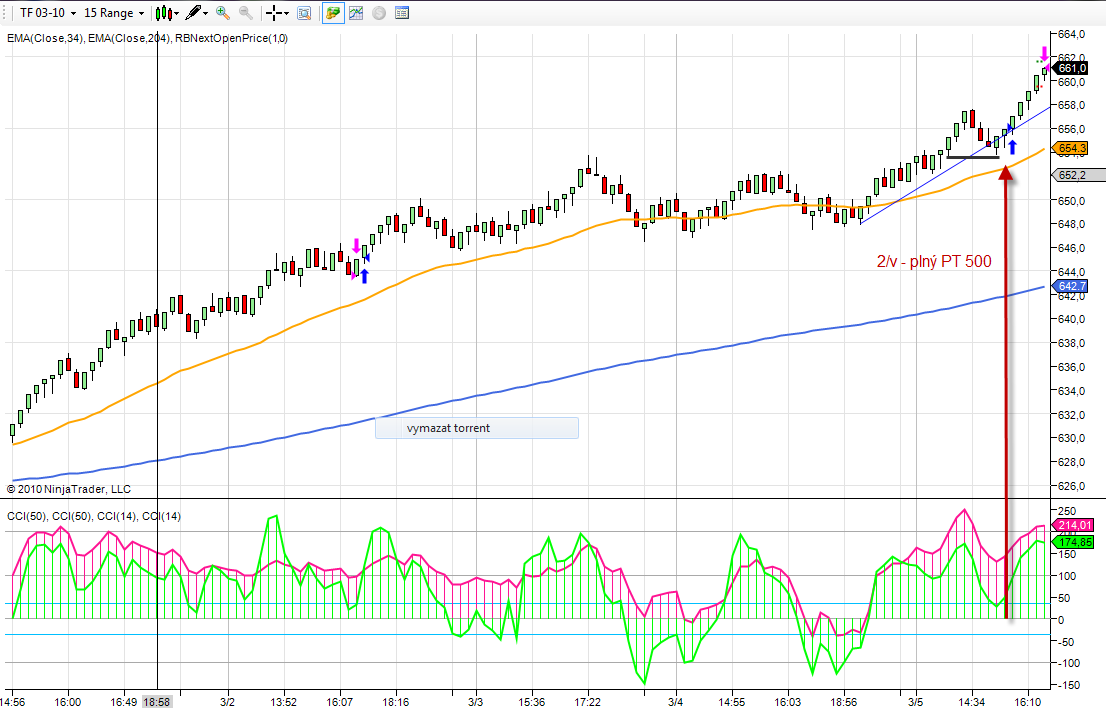This screenshot has height=714, width=1106.
Task: Click the pink 214,01 CCI value marker
Action: [x=1073, y=525]
